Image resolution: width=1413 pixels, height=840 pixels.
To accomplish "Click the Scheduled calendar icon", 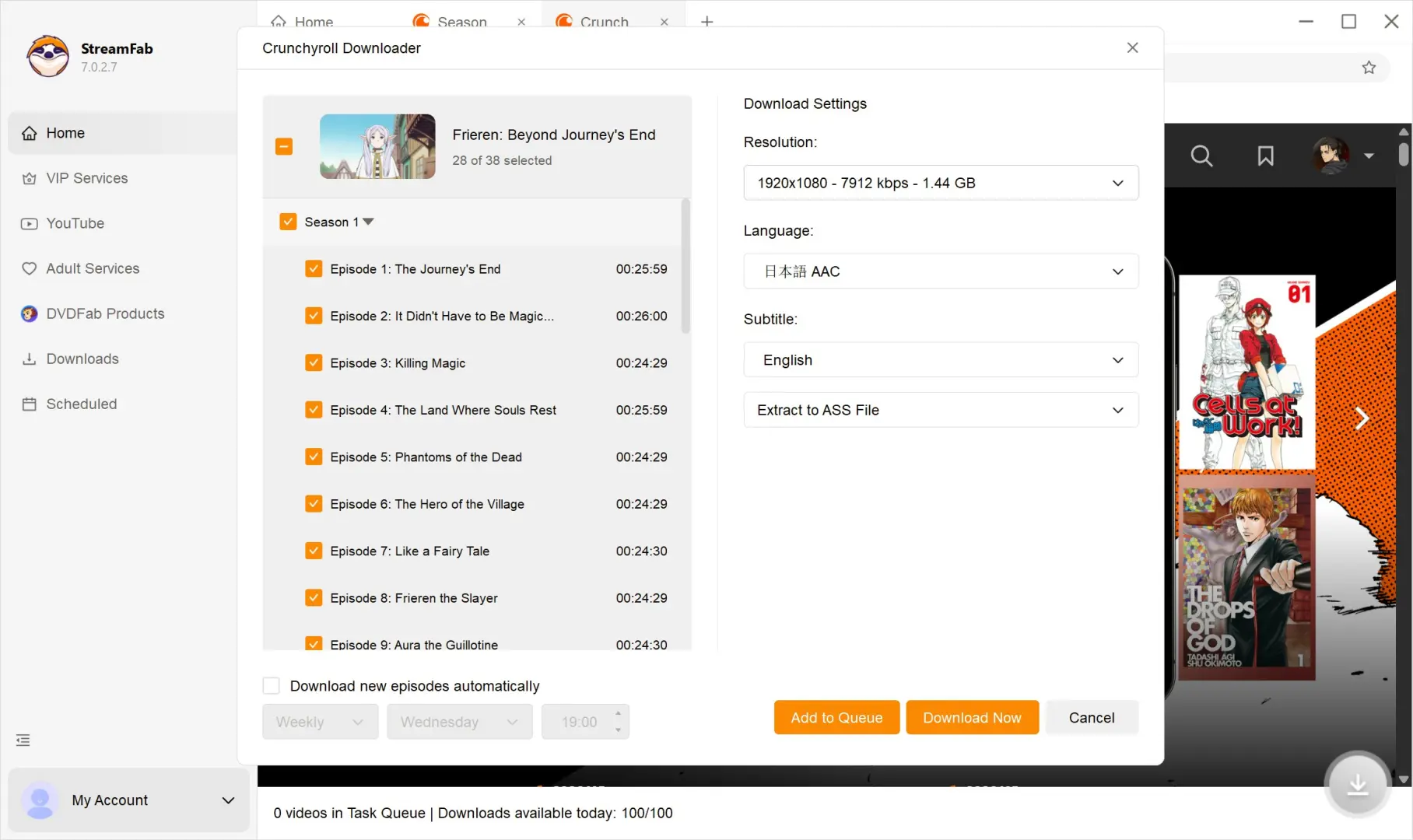I will 29,404.
